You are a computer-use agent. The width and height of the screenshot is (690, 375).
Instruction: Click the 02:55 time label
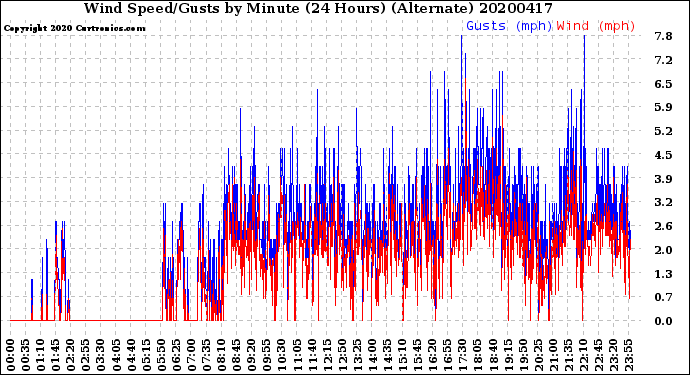(x=86, y=355)
